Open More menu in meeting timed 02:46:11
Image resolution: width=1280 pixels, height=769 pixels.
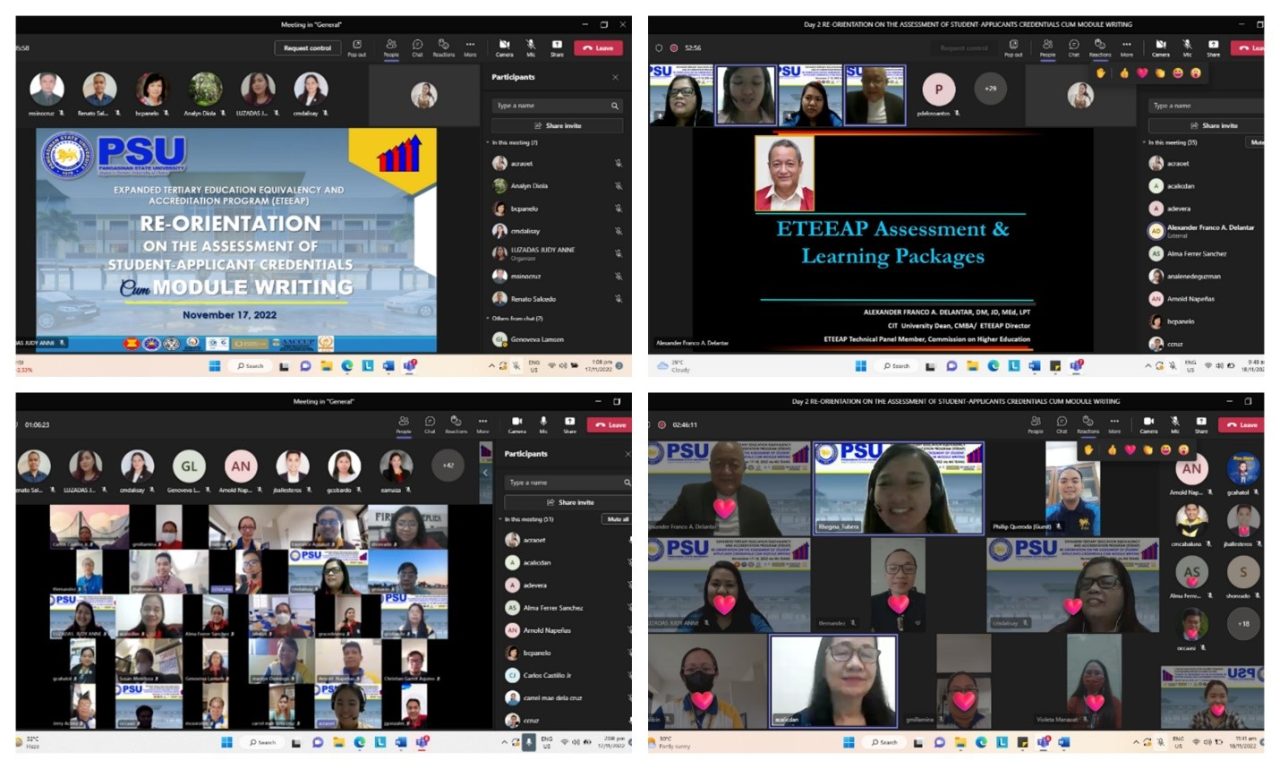pyautogui.click(x=1126, y=424)
